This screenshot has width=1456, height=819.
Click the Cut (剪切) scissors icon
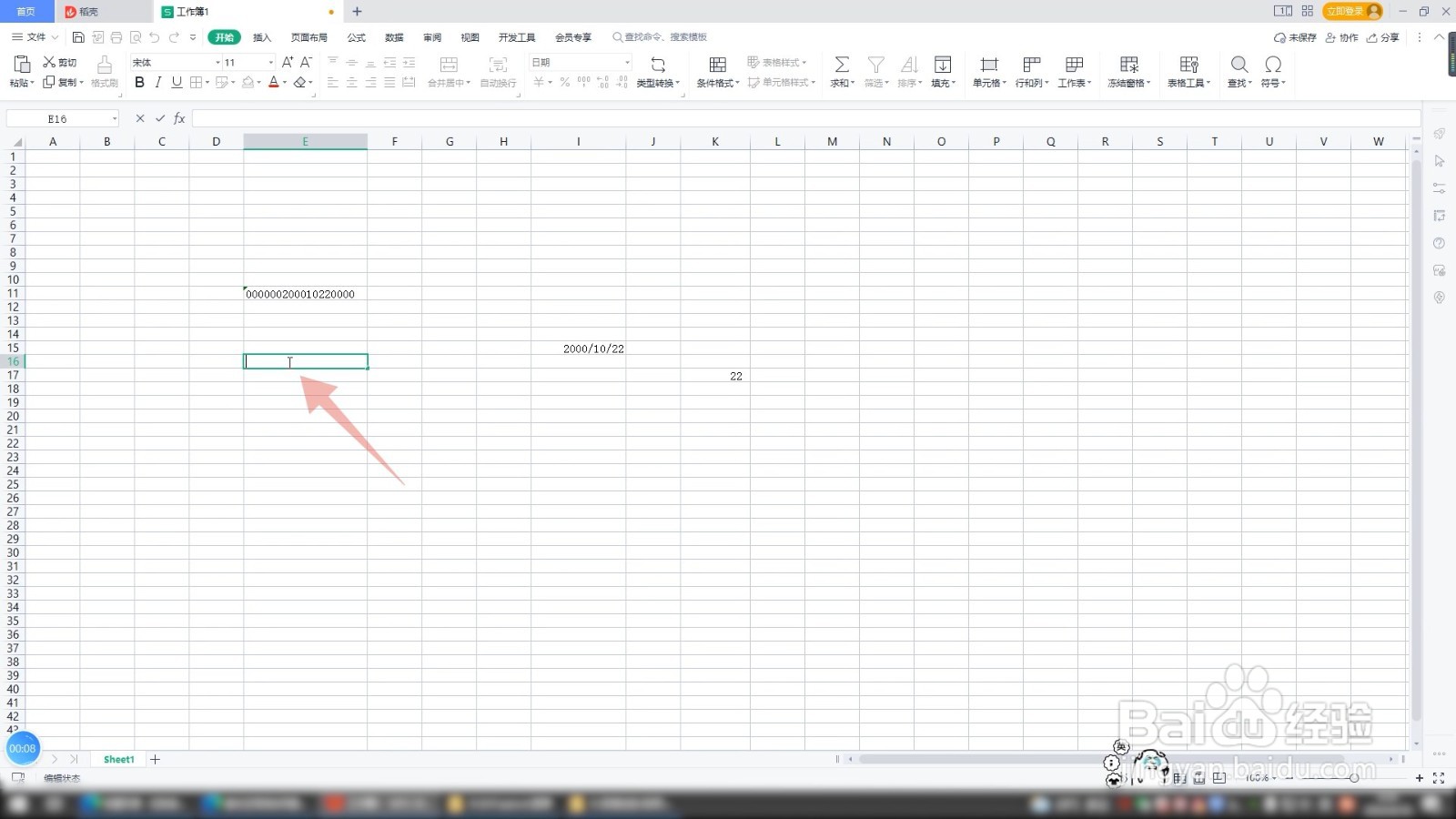49,62
